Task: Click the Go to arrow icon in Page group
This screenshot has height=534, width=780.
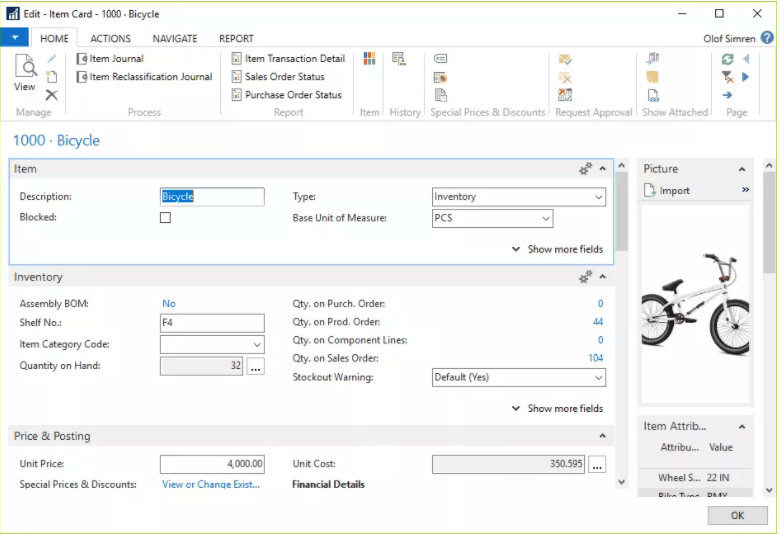Action: [727, 95]
